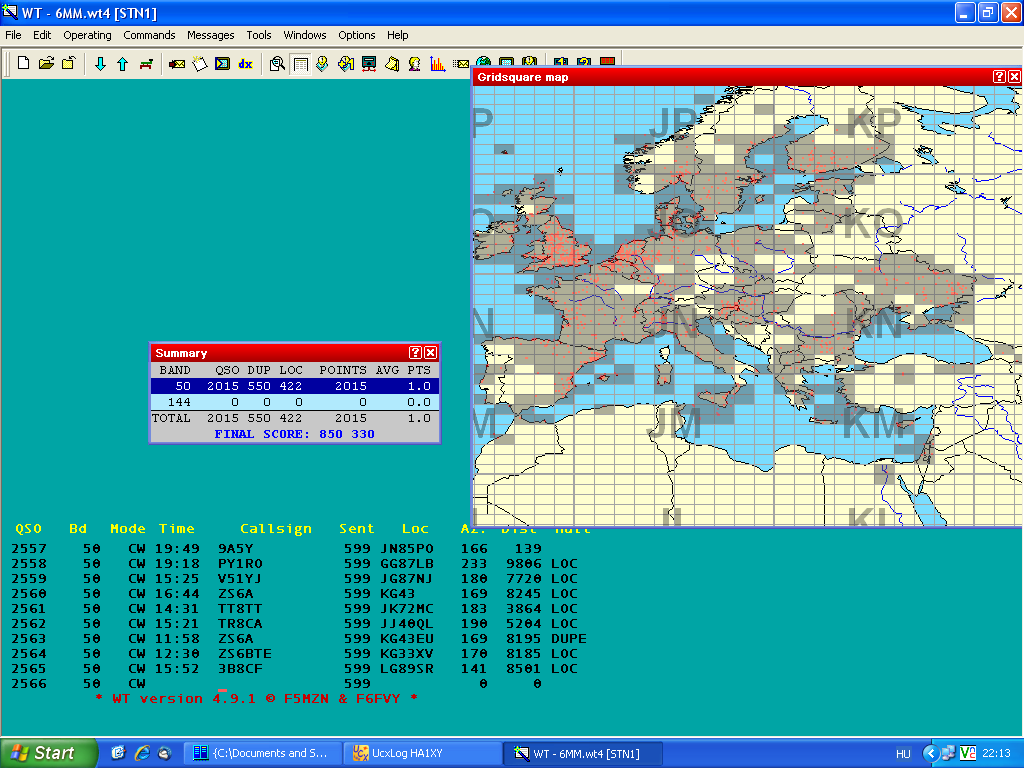Open the File menu

pyautogui.click(x=13, y=35)
